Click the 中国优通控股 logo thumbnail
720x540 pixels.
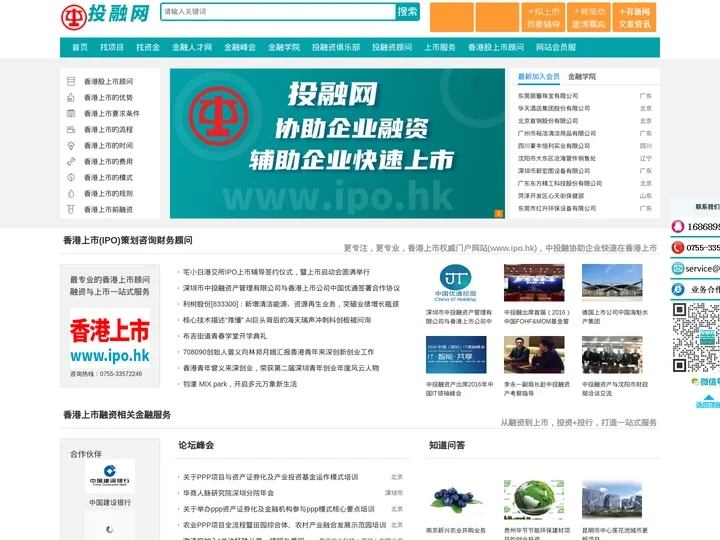[456, 283]
